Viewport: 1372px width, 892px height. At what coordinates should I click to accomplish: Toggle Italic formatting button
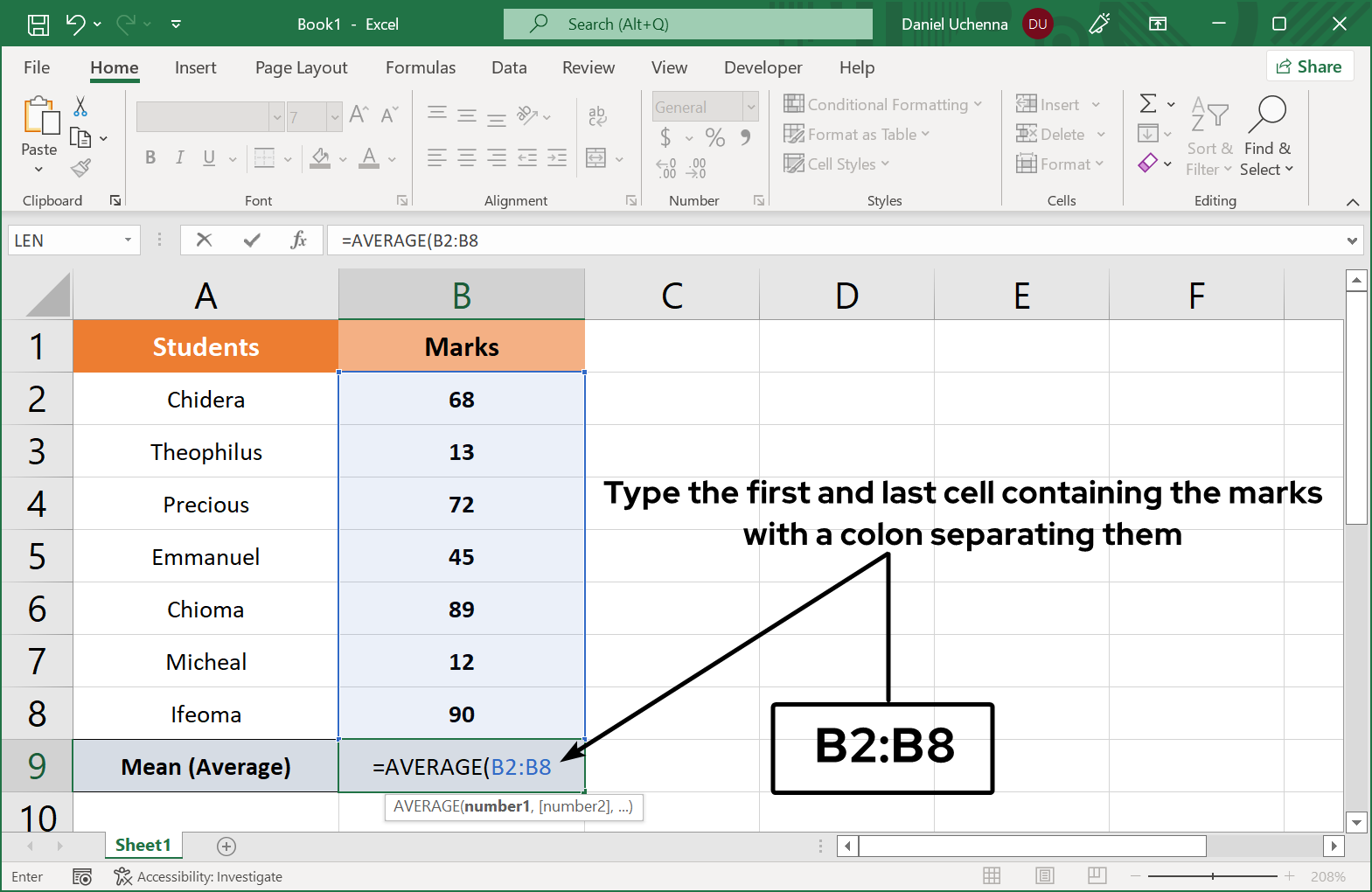coord(179,157)
